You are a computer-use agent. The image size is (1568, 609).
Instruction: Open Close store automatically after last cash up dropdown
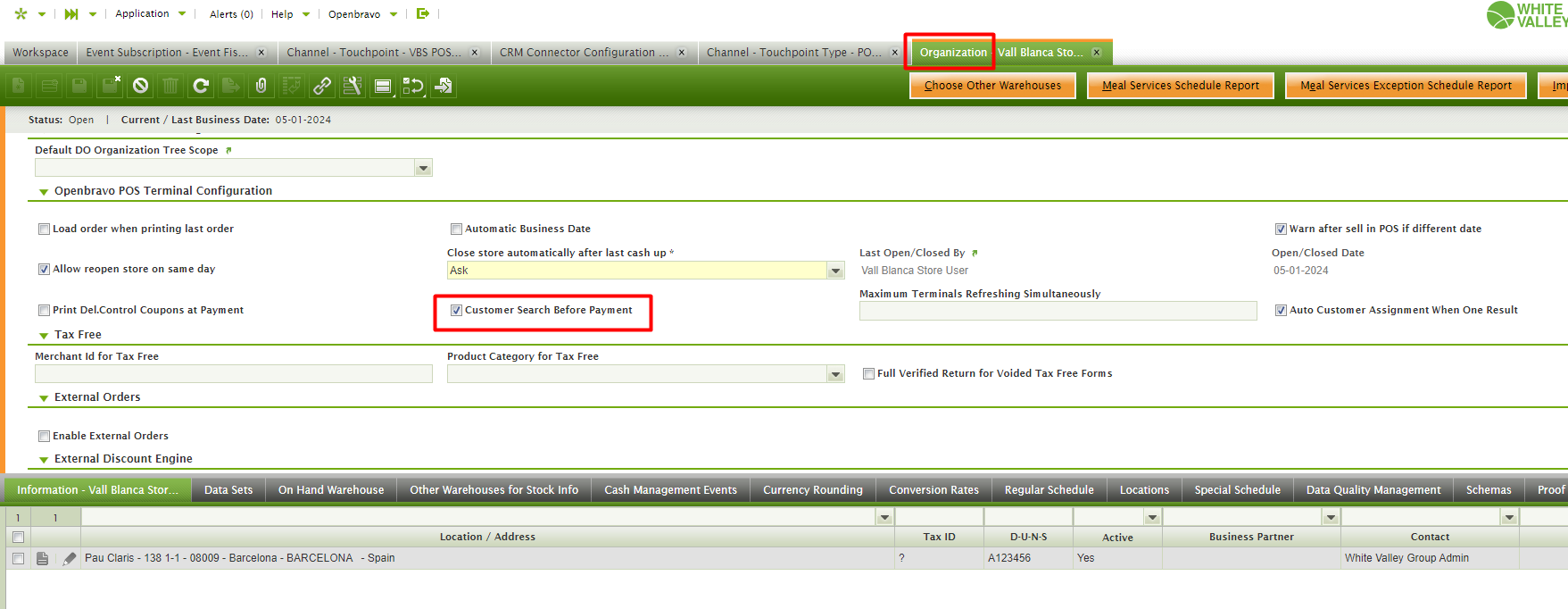coord(835,271)
